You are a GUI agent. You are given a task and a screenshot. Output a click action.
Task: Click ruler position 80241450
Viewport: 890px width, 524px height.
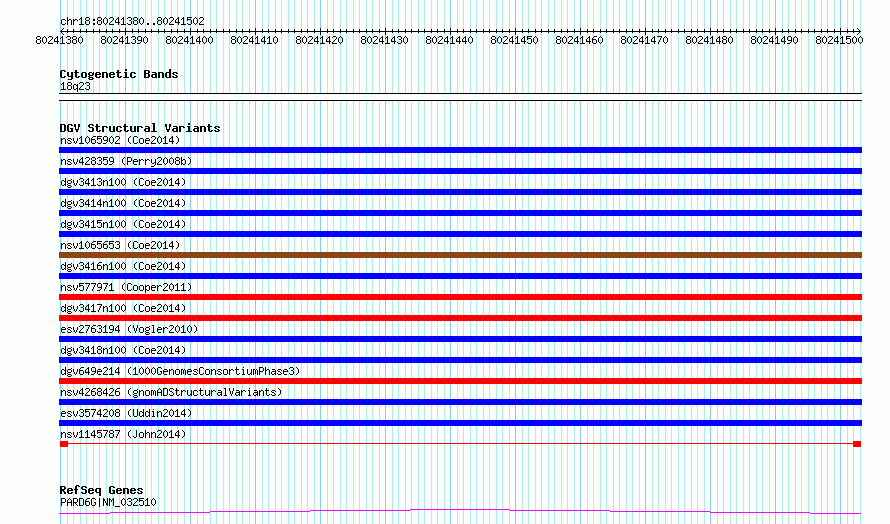point(514,40)
